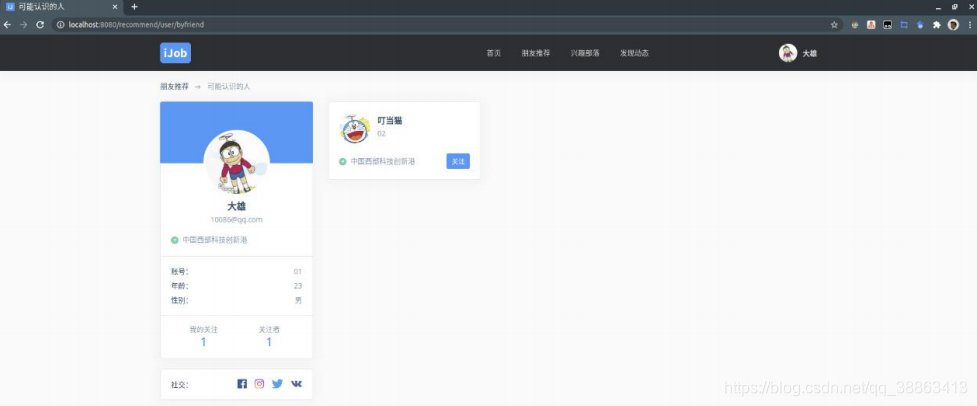The height and width of the screenshot is (406, 977).
Task: Click the green location icon under 大雄's email
Action: tap(174, 240)
